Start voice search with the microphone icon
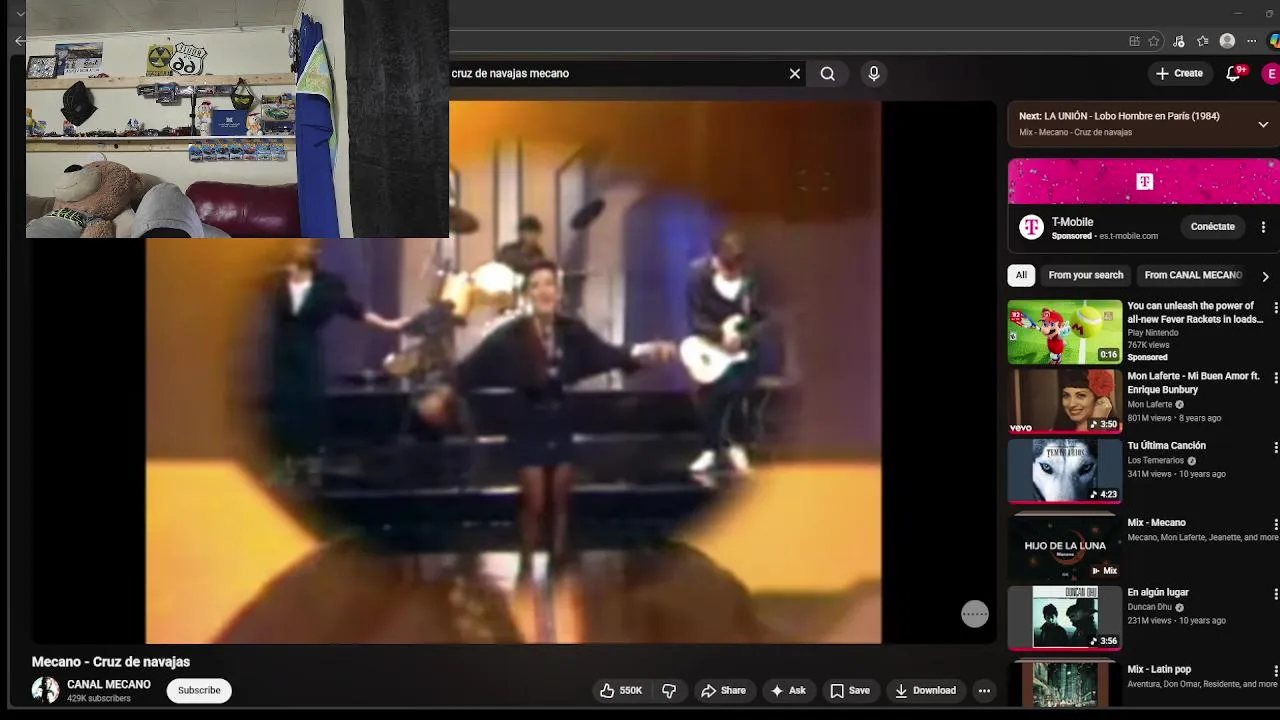 tap(874, 73)
